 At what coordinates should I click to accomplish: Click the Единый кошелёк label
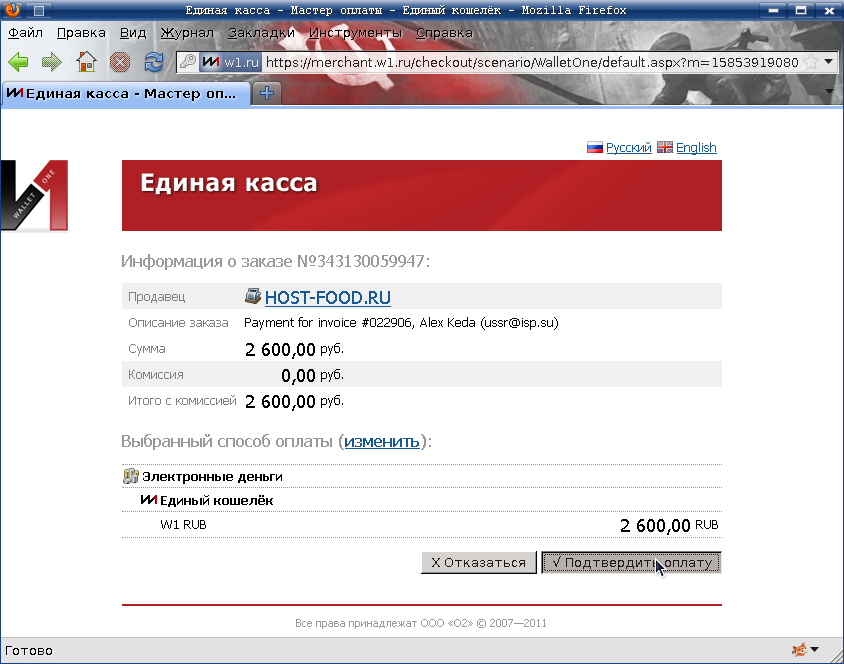(x=216, y=500)
